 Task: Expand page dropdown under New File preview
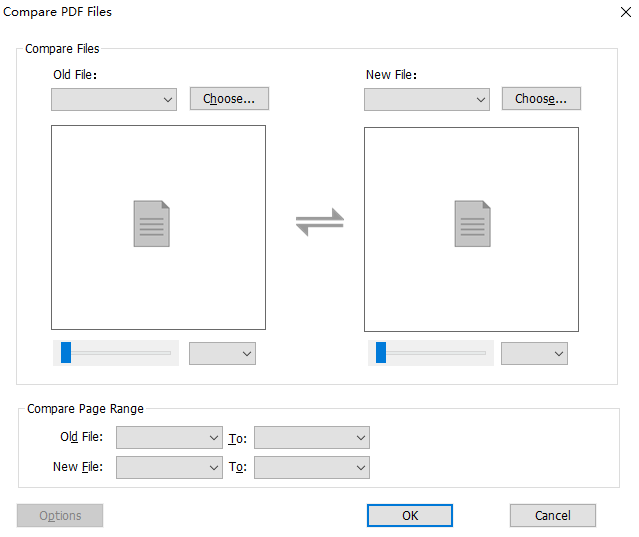[x=534, y=353]
